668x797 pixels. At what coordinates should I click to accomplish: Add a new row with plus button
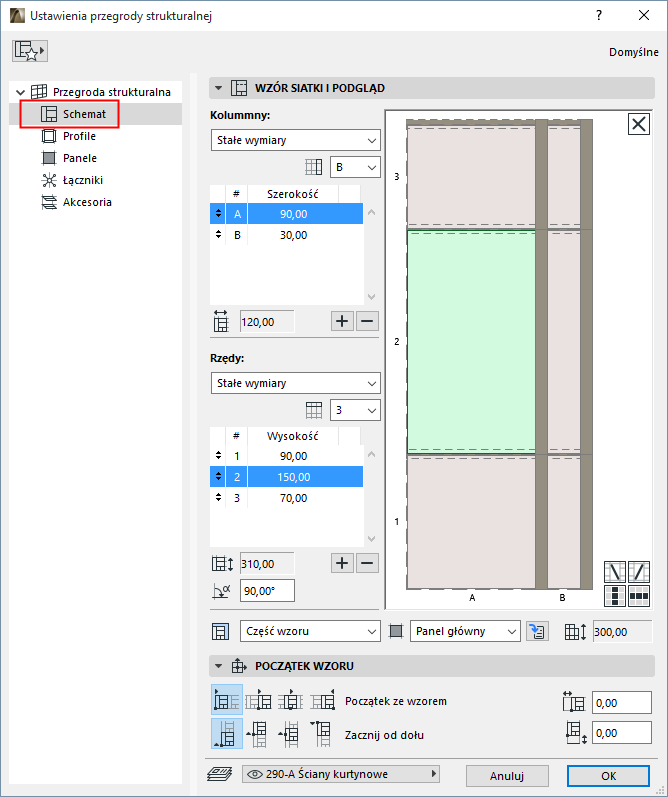point(342,563)
